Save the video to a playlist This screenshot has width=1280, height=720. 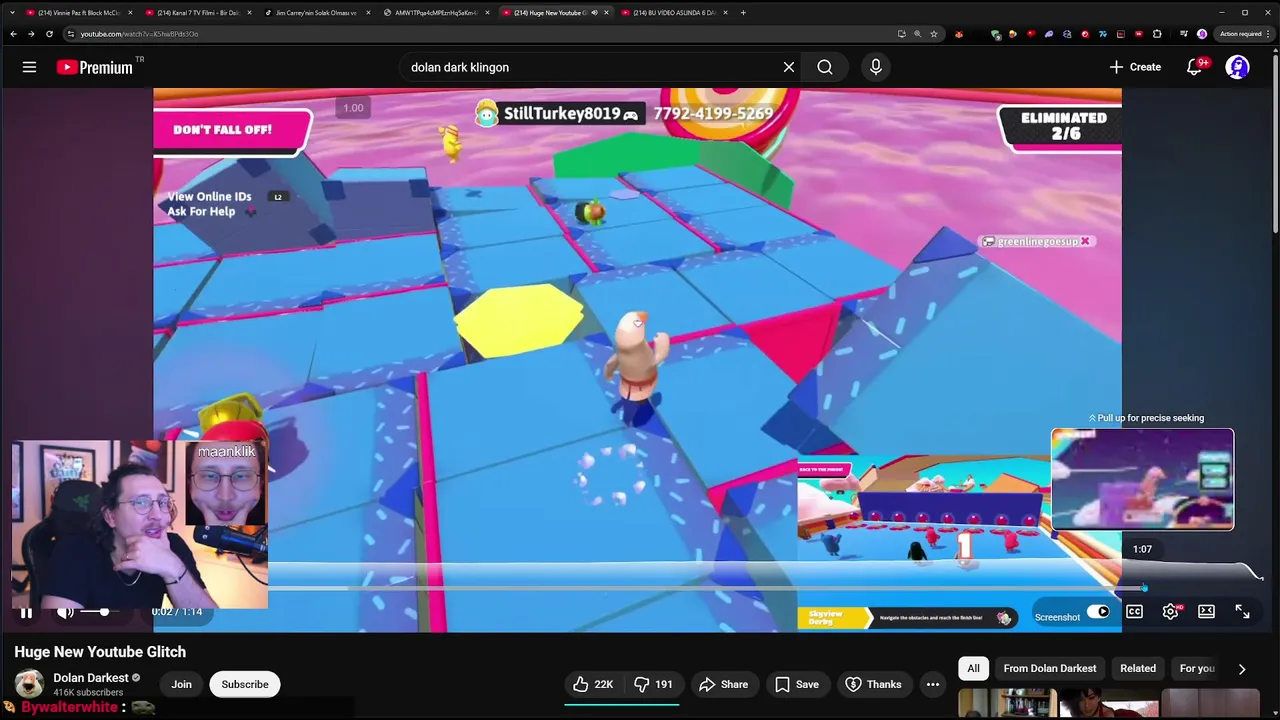click(x=797, y=684)
